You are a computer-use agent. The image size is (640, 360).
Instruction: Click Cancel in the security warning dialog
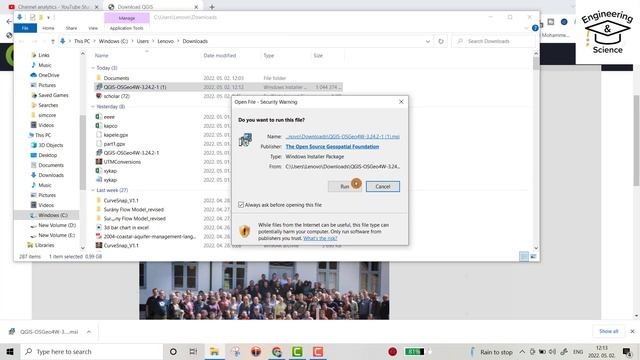click(382, 187)
